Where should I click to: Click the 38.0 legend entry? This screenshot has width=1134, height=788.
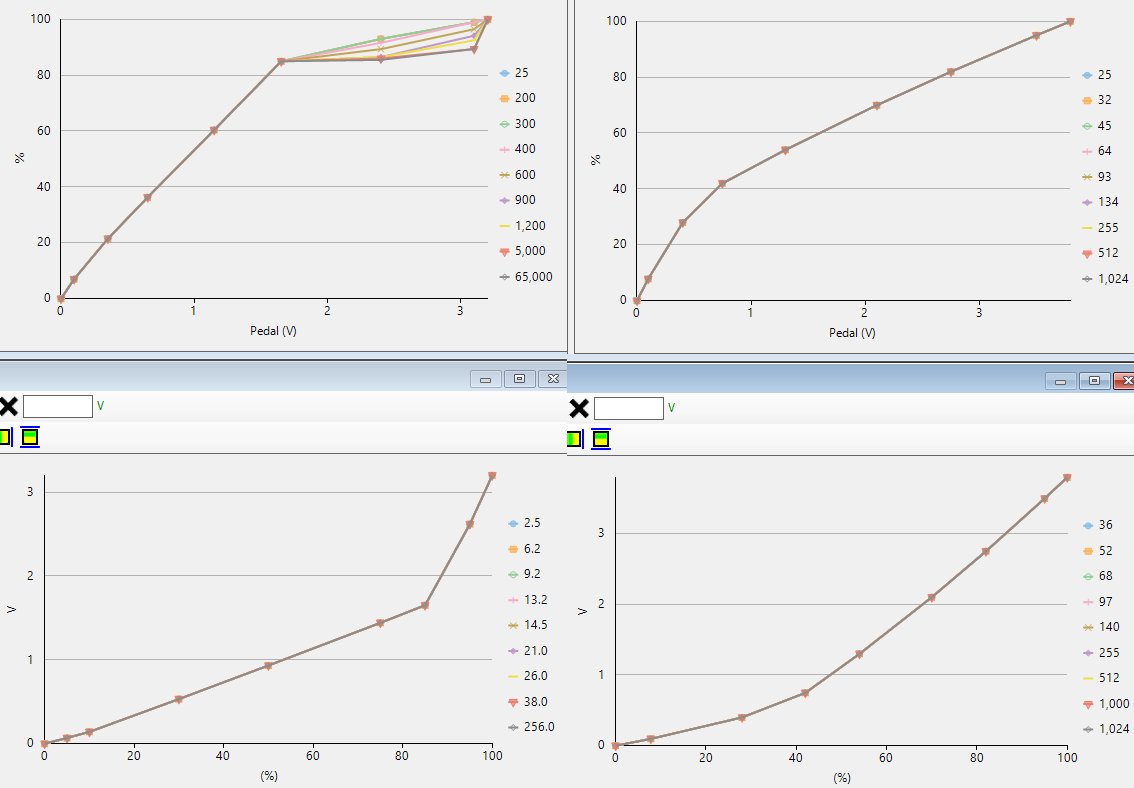[x=527, y=702]
